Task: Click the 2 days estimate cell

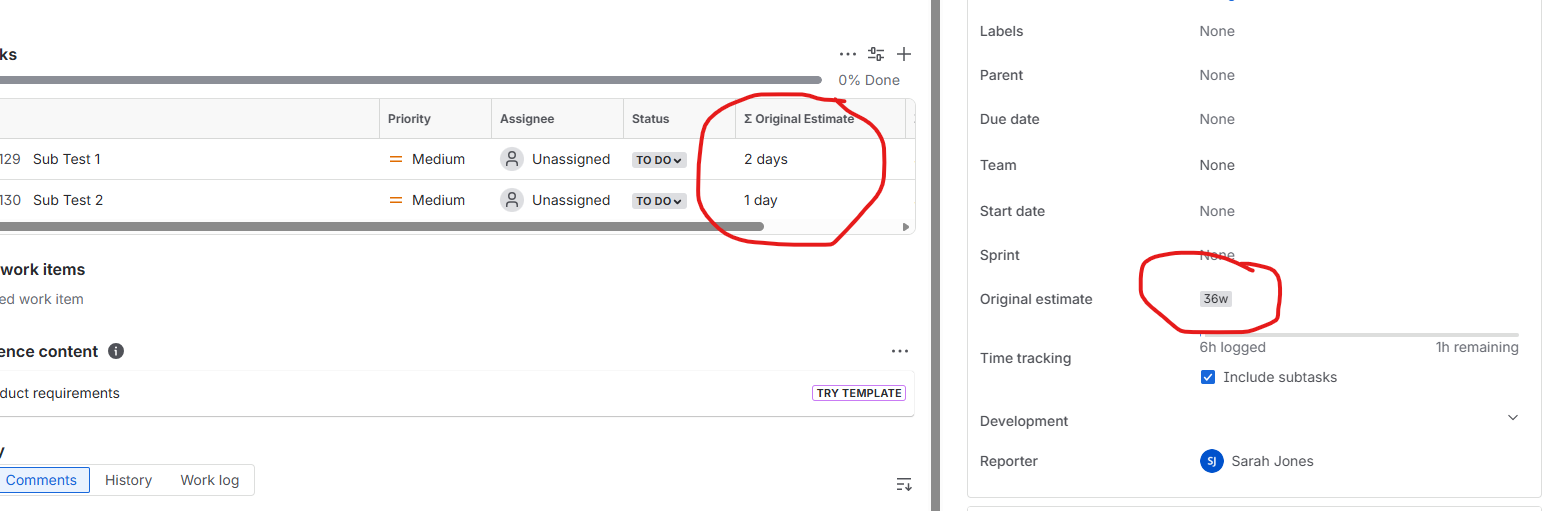Action: pos(766,159)
